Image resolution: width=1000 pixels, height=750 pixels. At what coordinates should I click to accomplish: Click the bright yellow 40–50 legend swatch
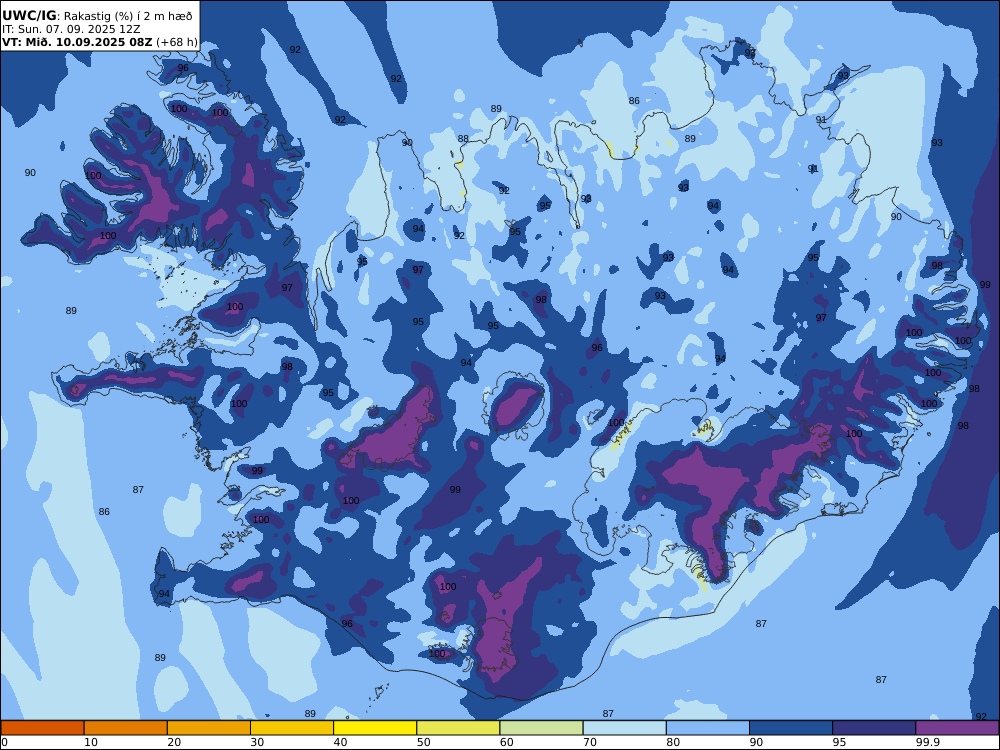click(x=375, y=728)
